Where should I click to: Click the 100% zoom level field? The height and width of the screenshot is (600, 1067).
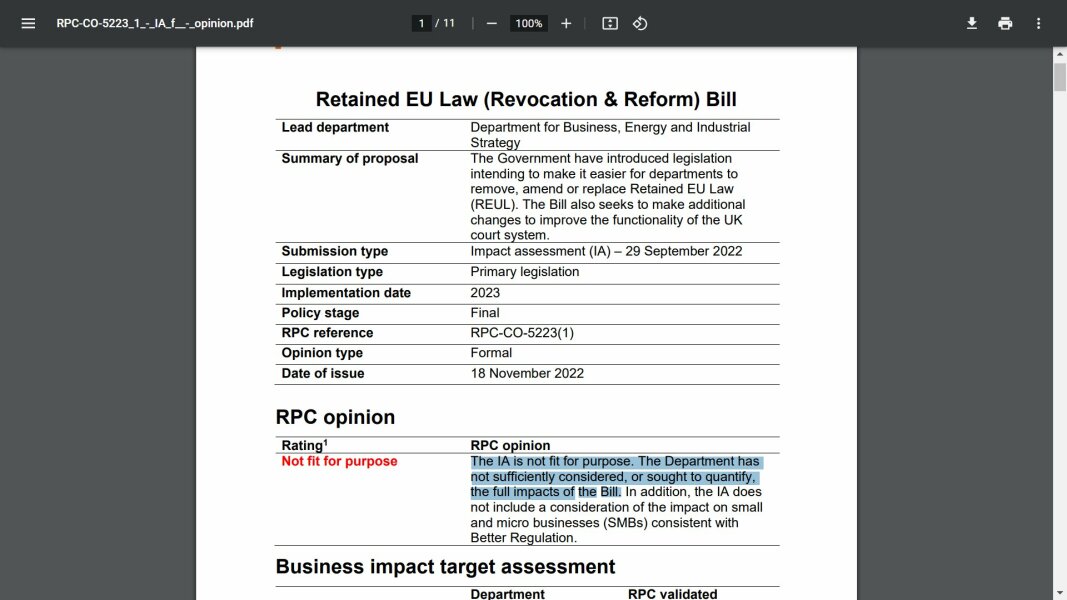click(529, 23)
